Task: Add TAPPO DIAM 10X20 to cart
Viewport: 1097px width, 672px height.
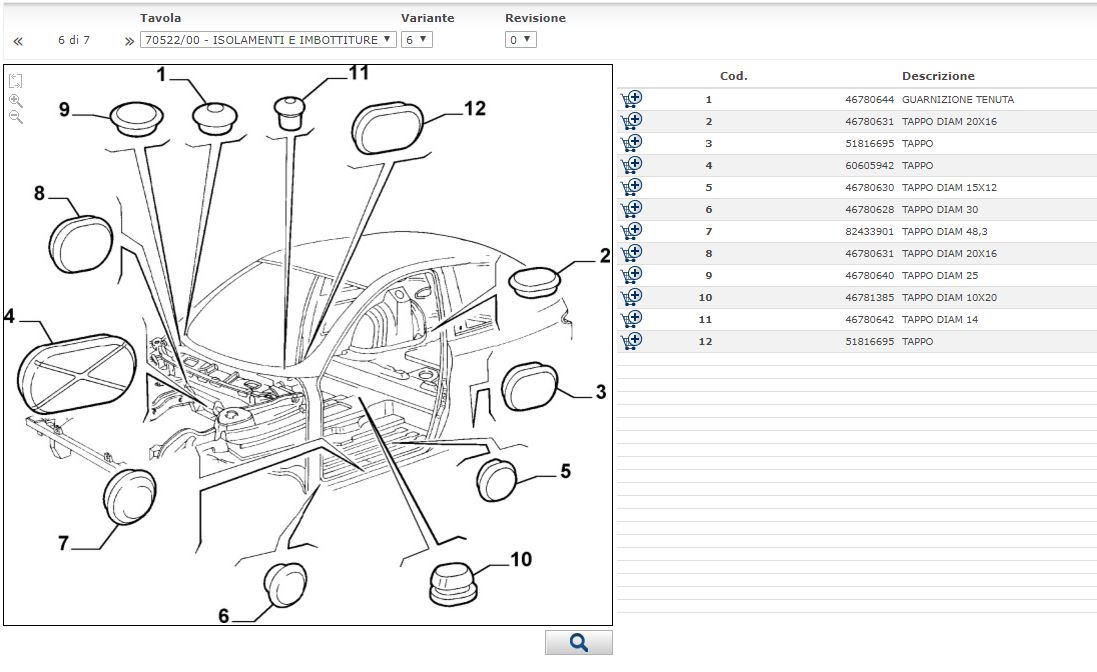Action: (x=631, y=297)
